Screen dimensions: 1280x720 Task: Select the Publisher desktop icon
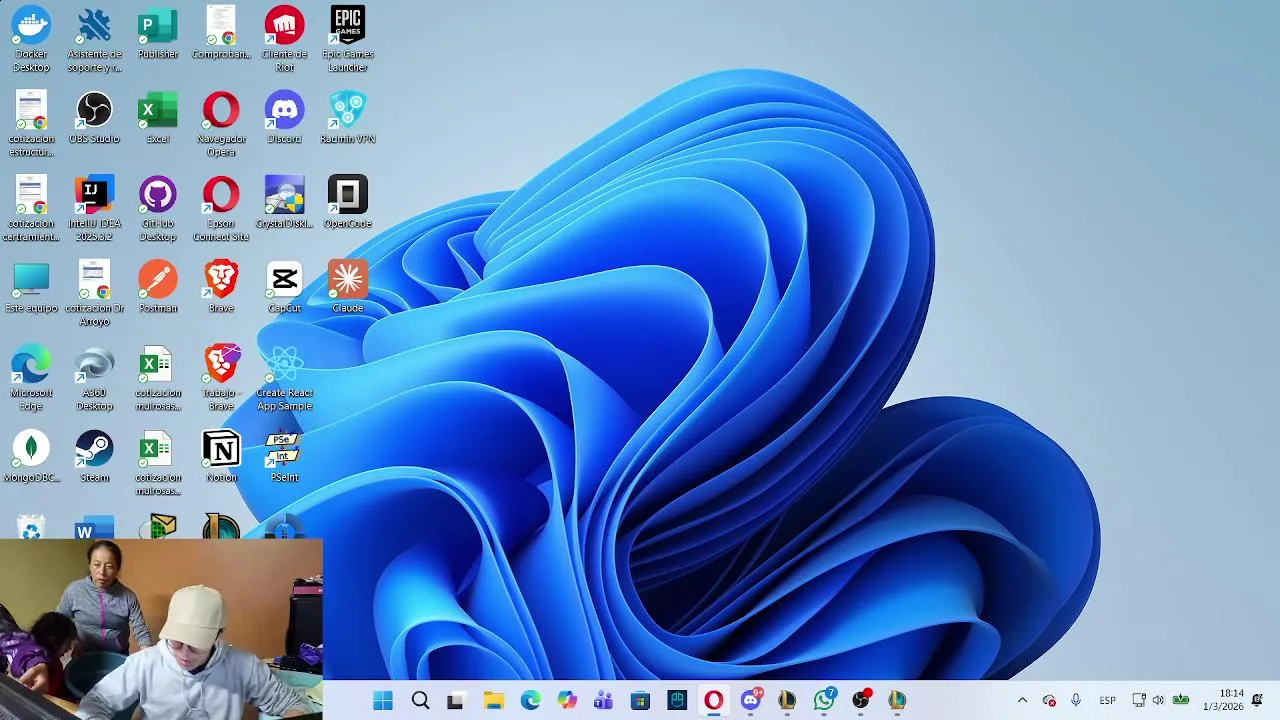pos(158,34)
